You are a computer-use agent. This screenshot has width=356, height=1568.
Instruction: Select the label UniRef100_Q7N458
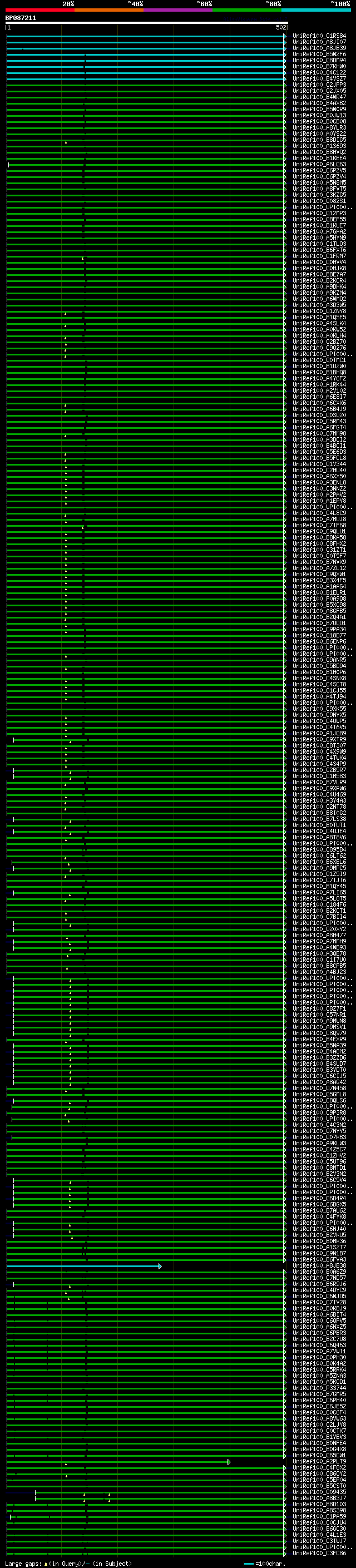319,1088
